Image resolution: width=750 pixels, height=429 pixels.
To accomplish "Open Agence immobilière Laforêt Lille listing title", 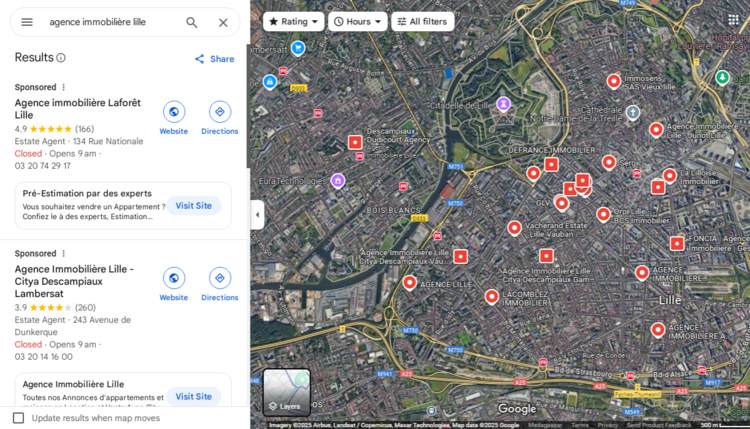I will point(77,109).
